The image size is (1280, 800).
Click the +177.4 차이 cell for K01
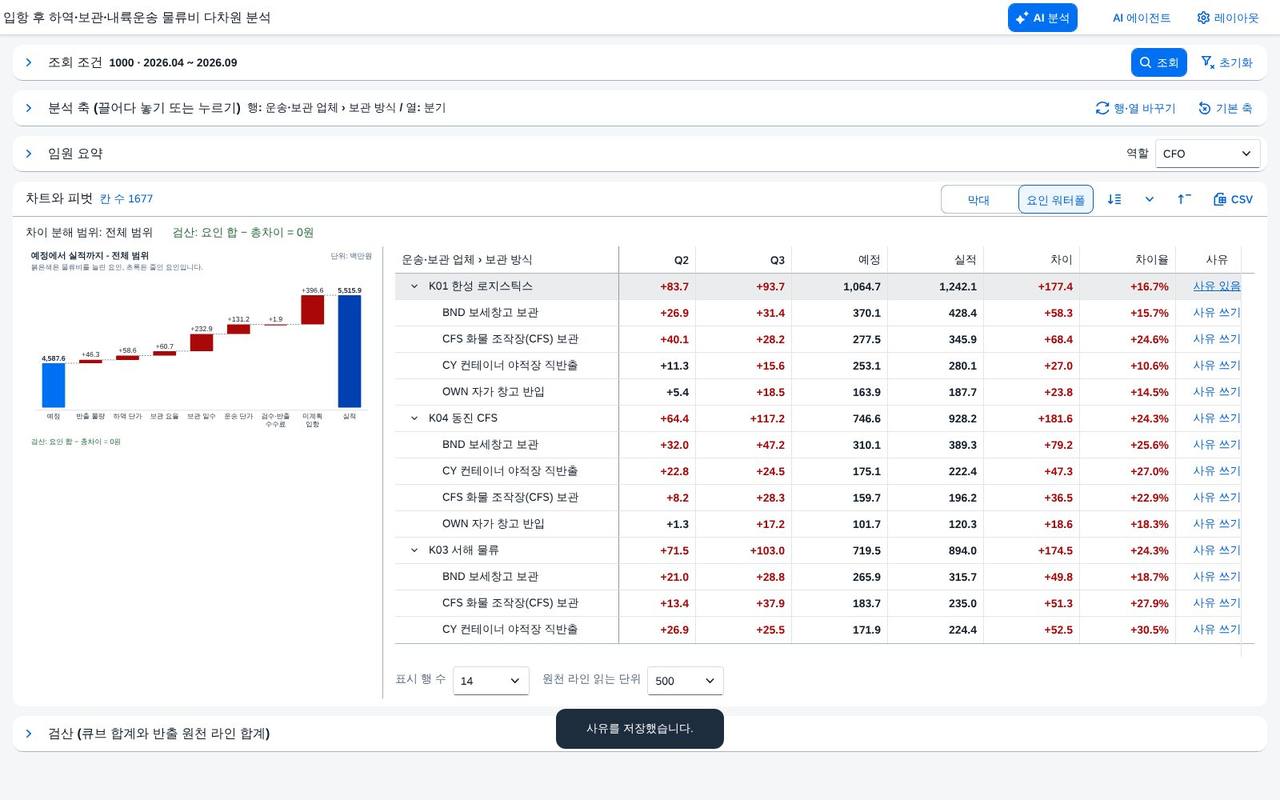tap(1031, 286)
